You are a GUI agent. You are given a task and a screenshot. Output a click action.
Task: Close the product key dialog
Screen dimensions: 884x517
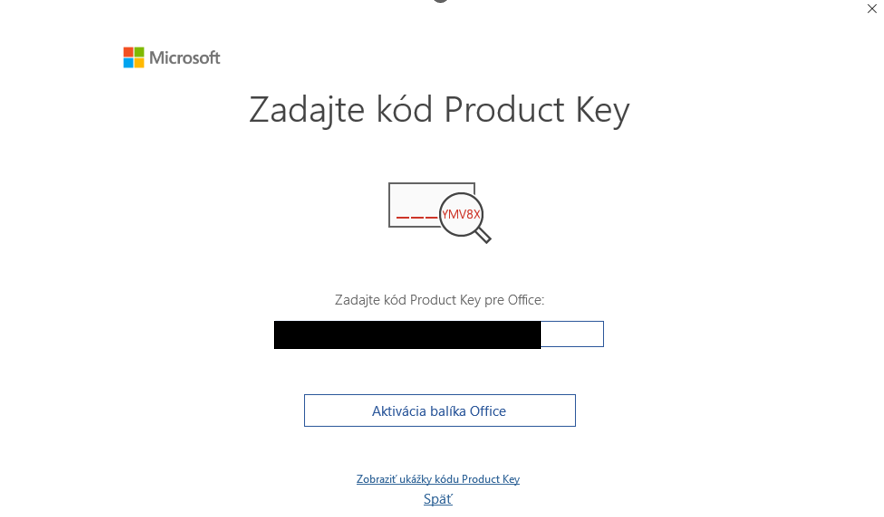[x=872, y=8]
